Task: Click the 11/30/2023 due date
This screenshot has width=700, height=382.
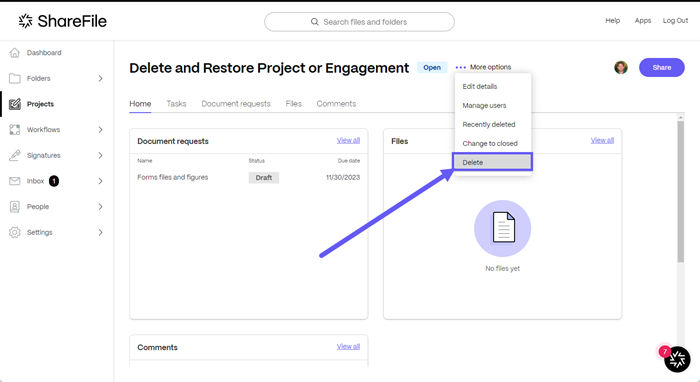Action: 343,177
